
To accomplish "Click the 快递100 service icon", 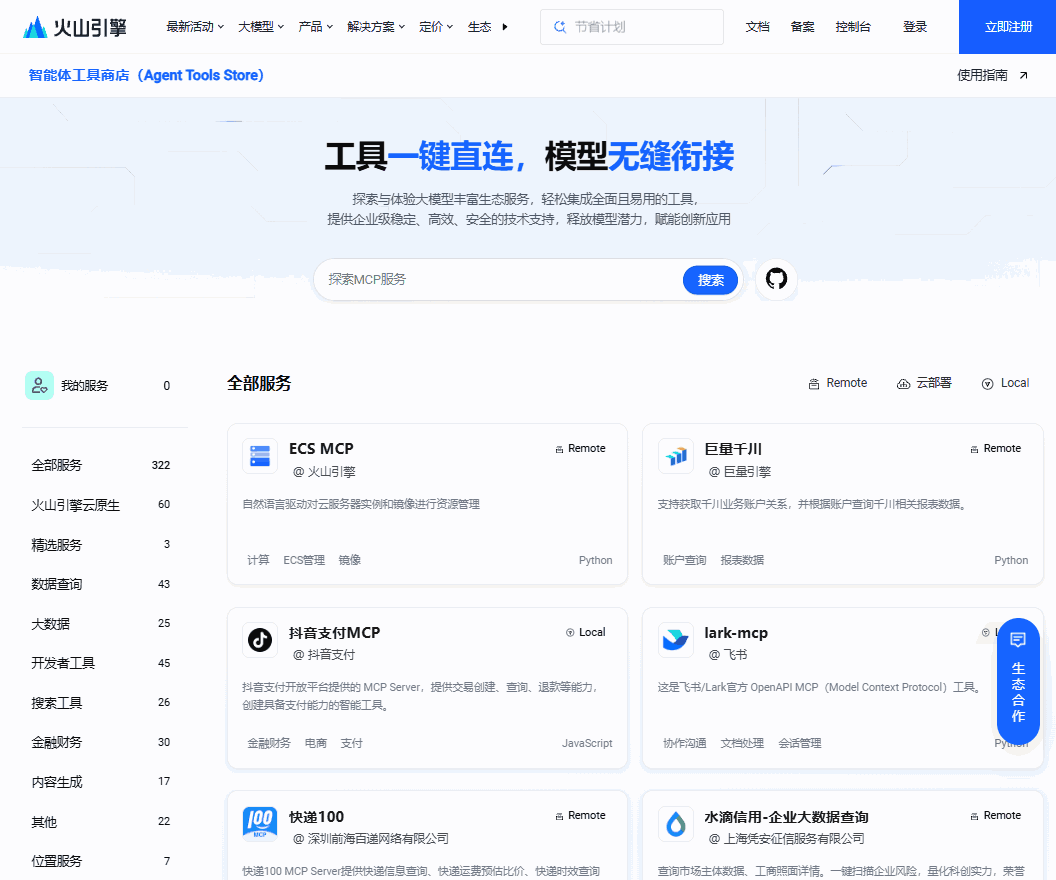I will pos(260,824).
